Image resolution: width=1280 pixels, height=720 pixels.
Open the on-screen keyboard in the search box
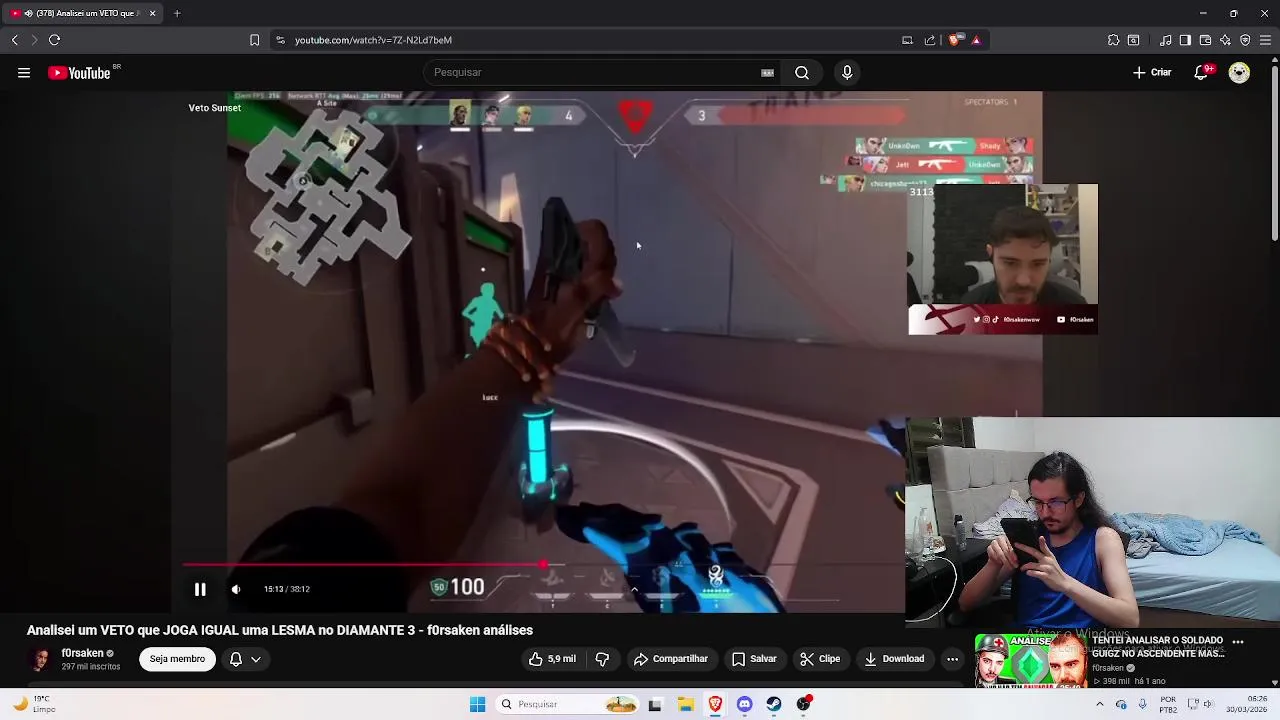pyautogui.click(x=767, y=73)
